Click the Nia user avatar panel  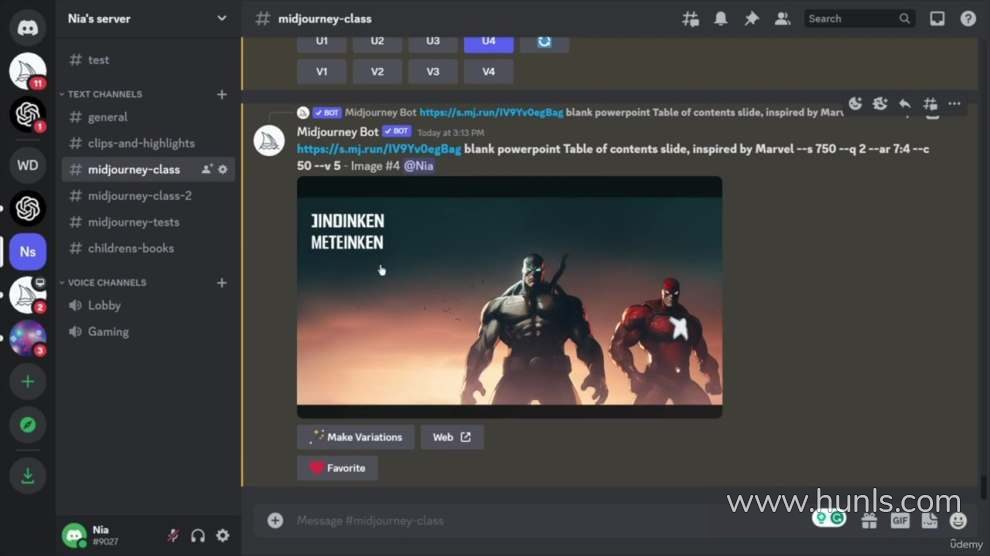(x=74, y=535)
